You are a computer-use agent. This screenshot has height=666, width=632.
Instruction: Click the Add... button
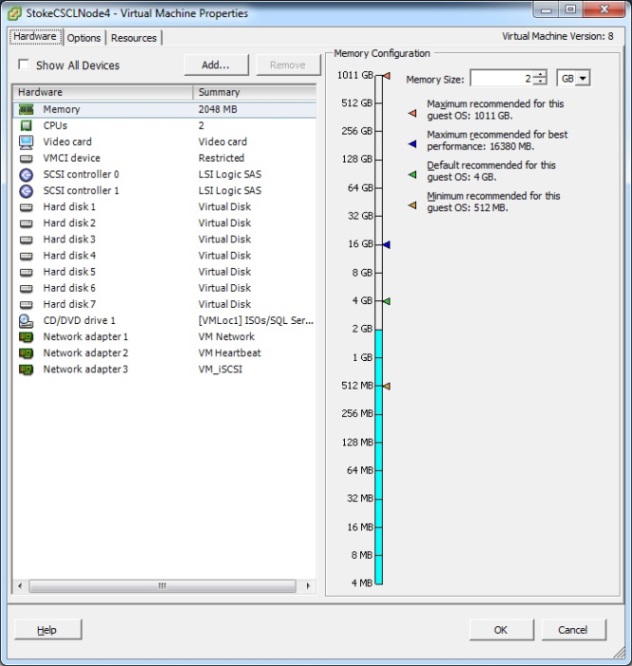[216, 65]
